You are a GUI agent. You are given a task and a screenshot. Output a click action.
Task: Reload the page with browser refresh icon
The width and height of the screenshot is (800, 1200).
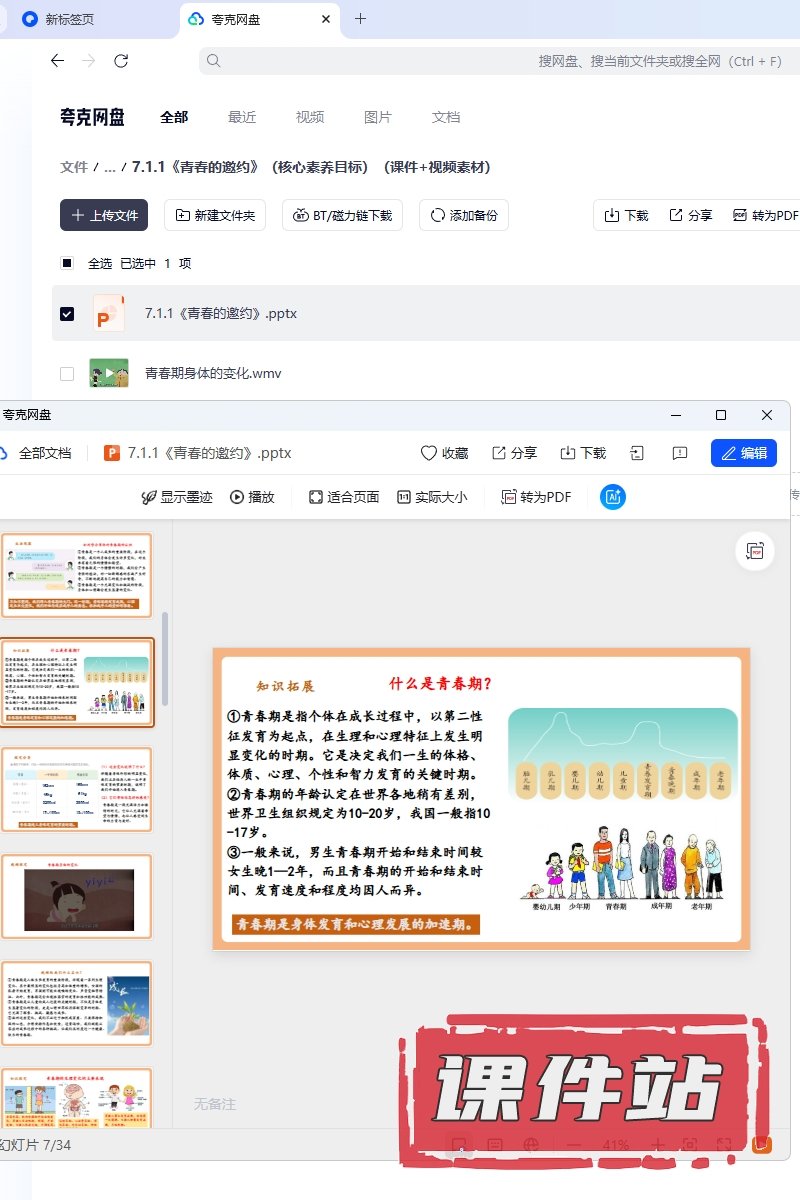pos(121,61)
